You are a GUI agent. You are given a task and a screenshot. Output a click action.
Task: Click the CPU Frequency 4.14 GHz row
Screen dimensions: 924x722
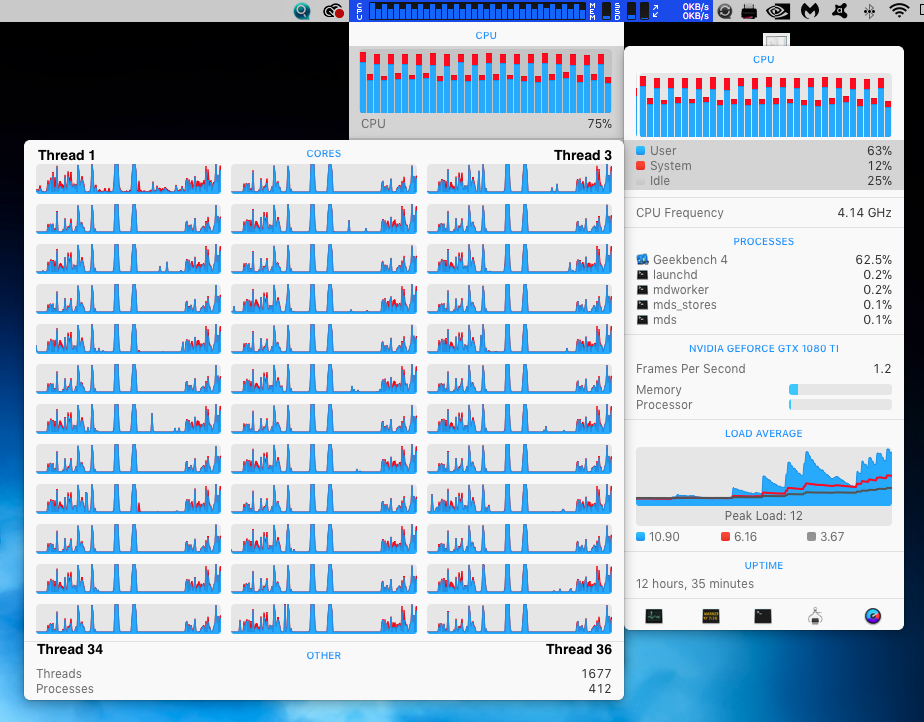click(x=764, y=212)
